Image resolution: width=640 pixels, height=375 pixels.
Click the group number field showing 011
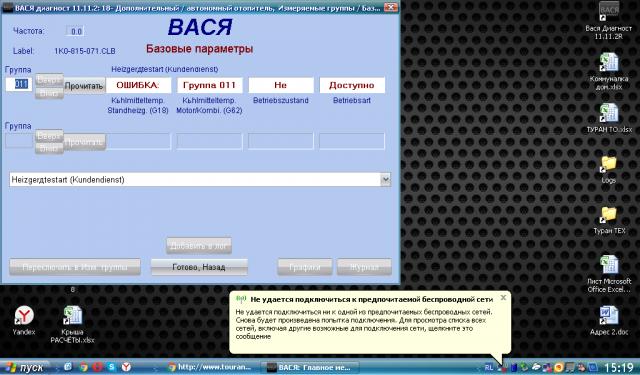point(19,84)
